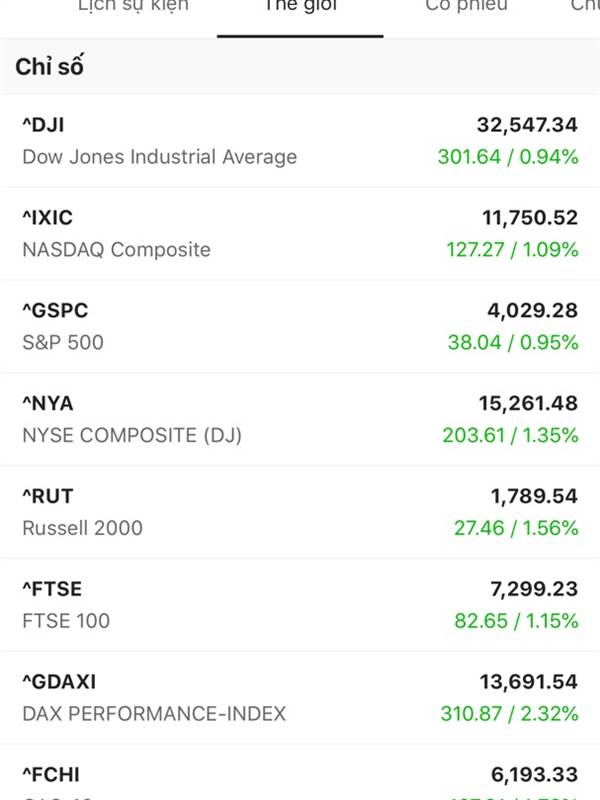Screen dimensions: 600x800
Task: Select the ^IXIC ticker symbol
Action: pyautogui.click(x=47, y=218)
